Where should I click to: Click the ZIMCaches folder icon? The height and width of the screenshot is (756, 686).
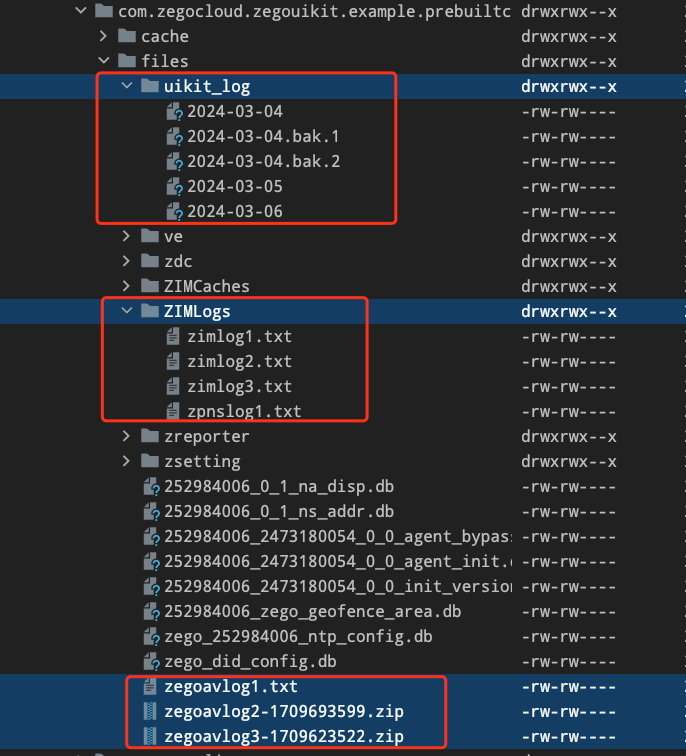150,286
